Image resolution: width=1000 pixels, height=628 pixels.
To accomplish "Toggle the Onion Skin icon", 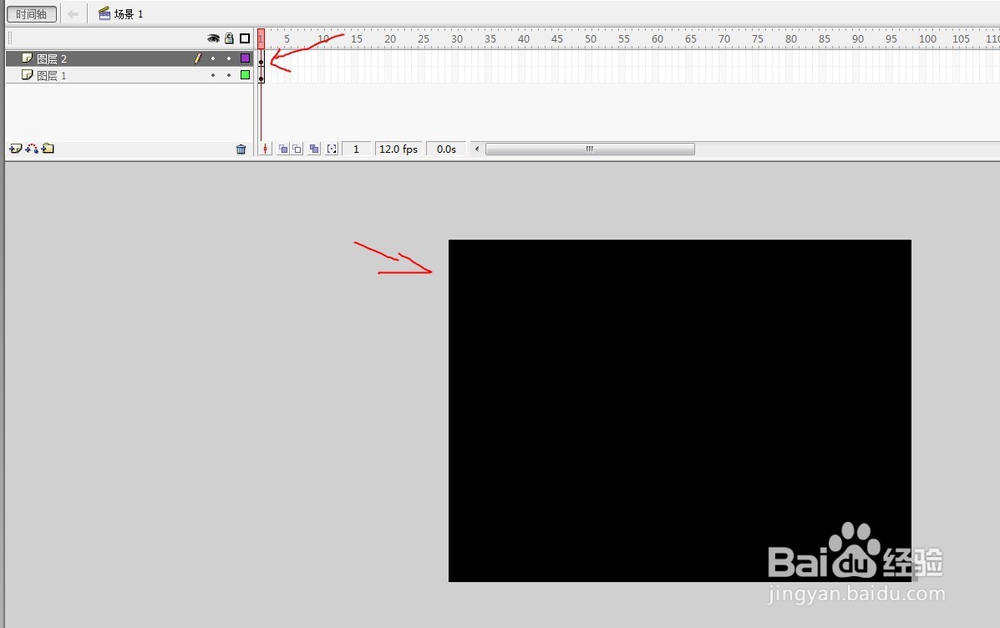I will 283,149.
